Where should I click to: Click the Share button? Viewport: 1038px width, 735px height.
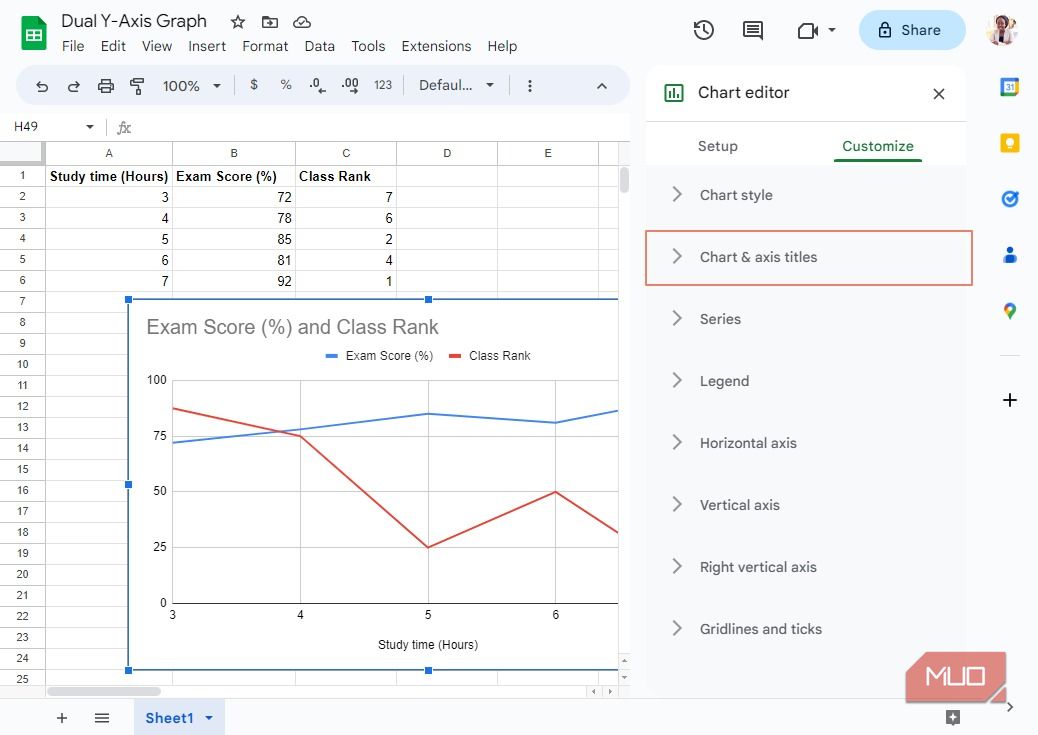911,30
